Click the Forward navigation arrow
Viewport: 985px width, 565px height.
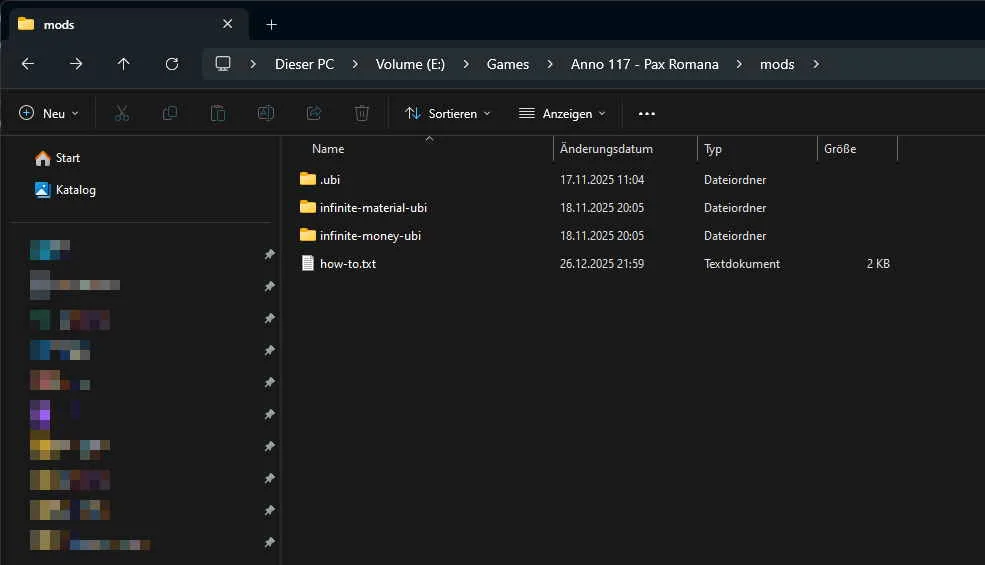point(76,64)
